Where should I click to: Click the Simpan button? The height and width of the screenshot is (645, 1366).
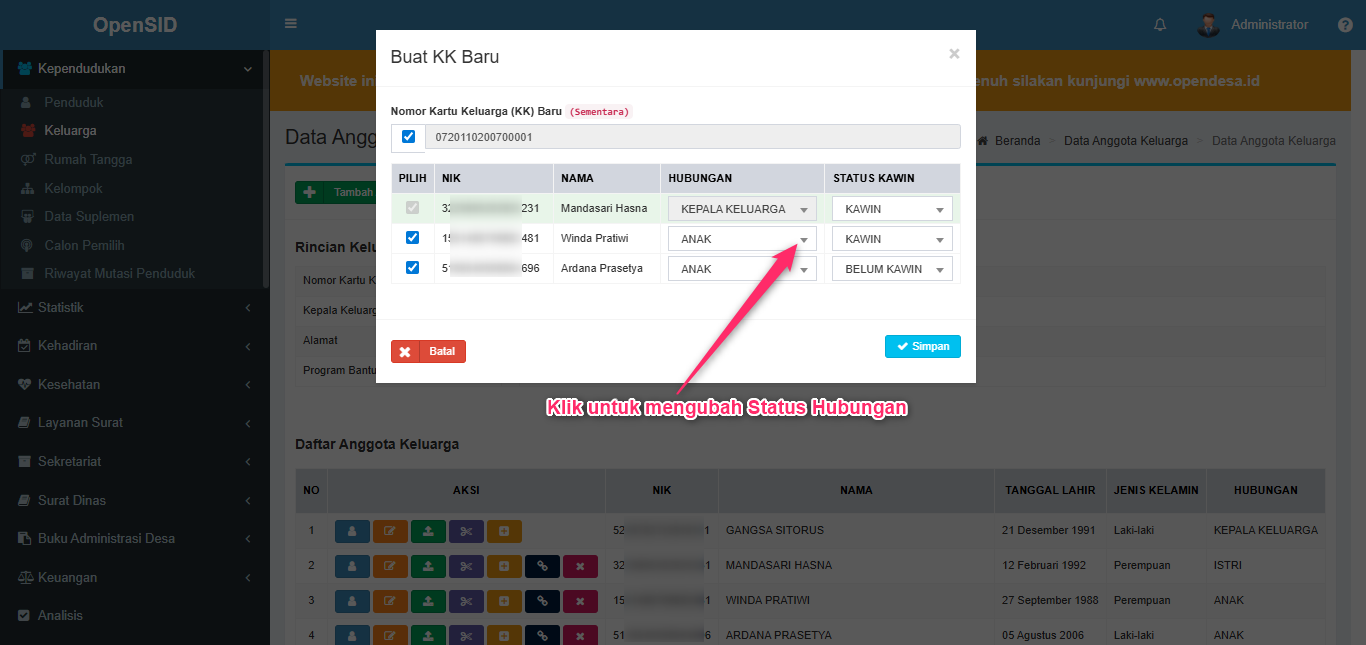tap(922, 346)
